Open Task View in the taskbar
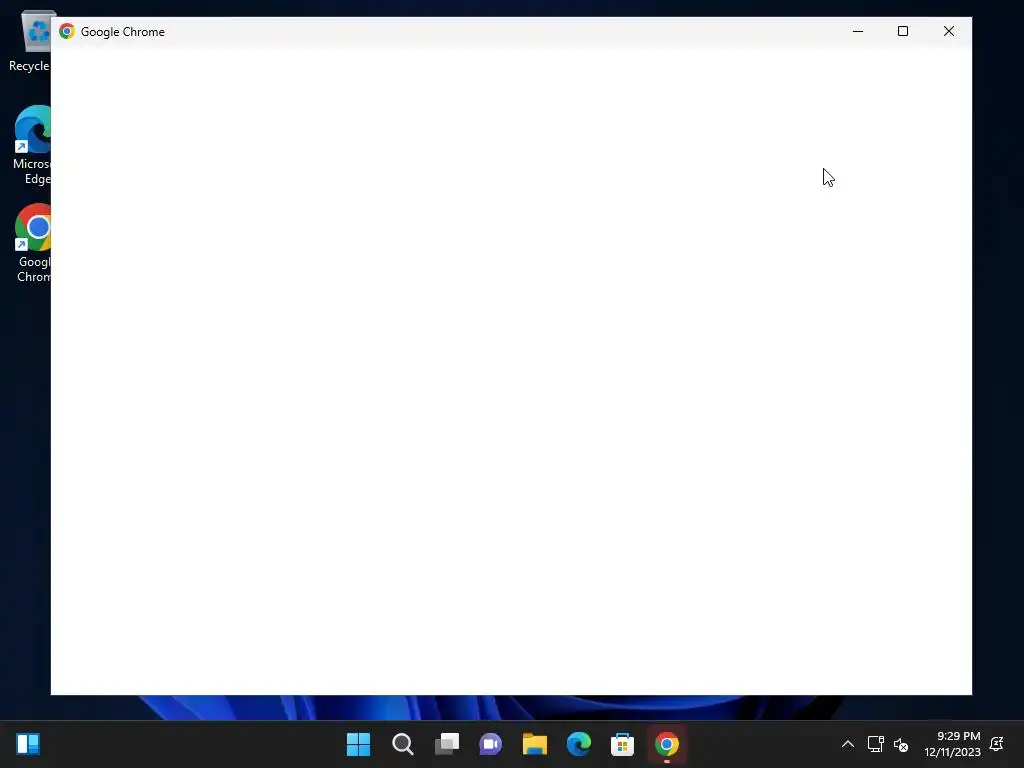 (447, 744)
